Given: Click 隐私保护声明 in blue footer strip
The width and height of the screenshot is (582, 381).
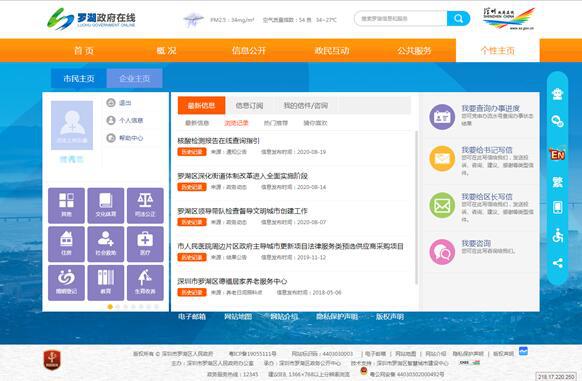Looking at the screenshot, I should (x=337, y=316).
